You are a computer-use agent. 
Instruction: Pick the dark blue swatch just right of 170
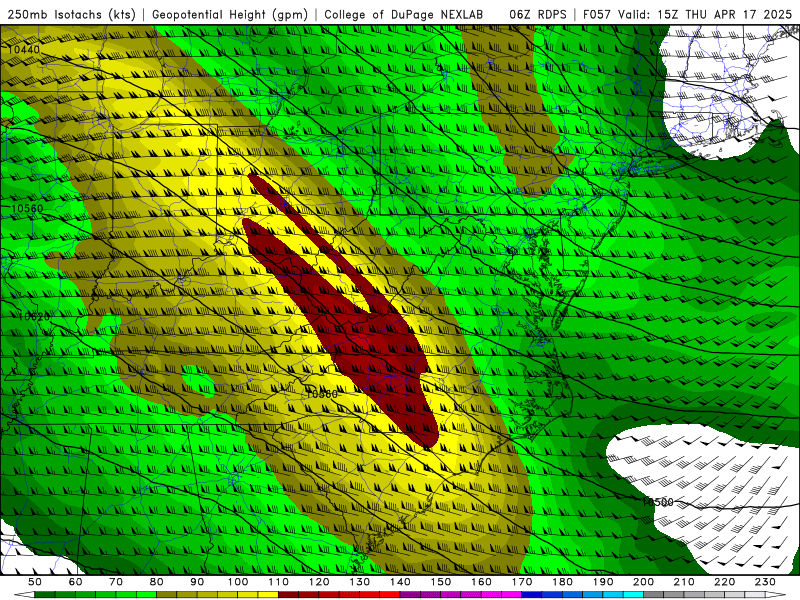[532, 595]
